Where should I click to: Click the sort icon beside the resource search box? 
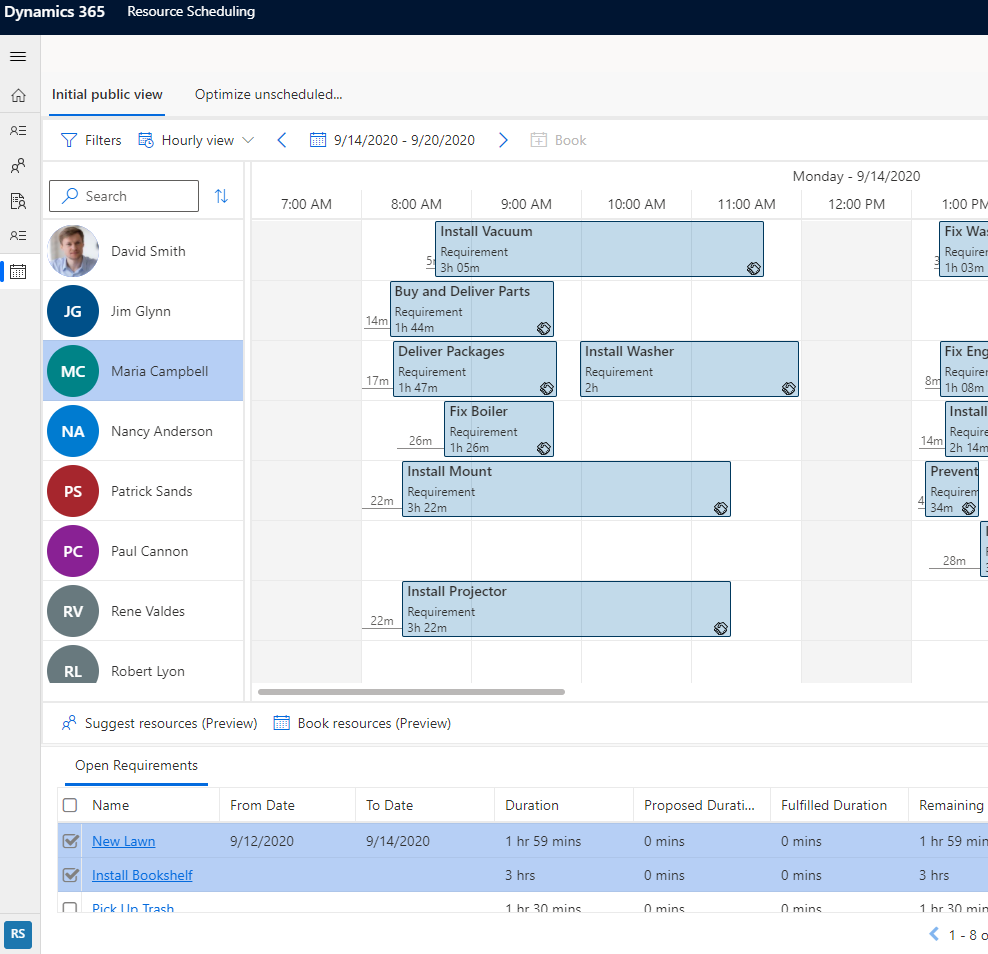[x=221, y=197]
